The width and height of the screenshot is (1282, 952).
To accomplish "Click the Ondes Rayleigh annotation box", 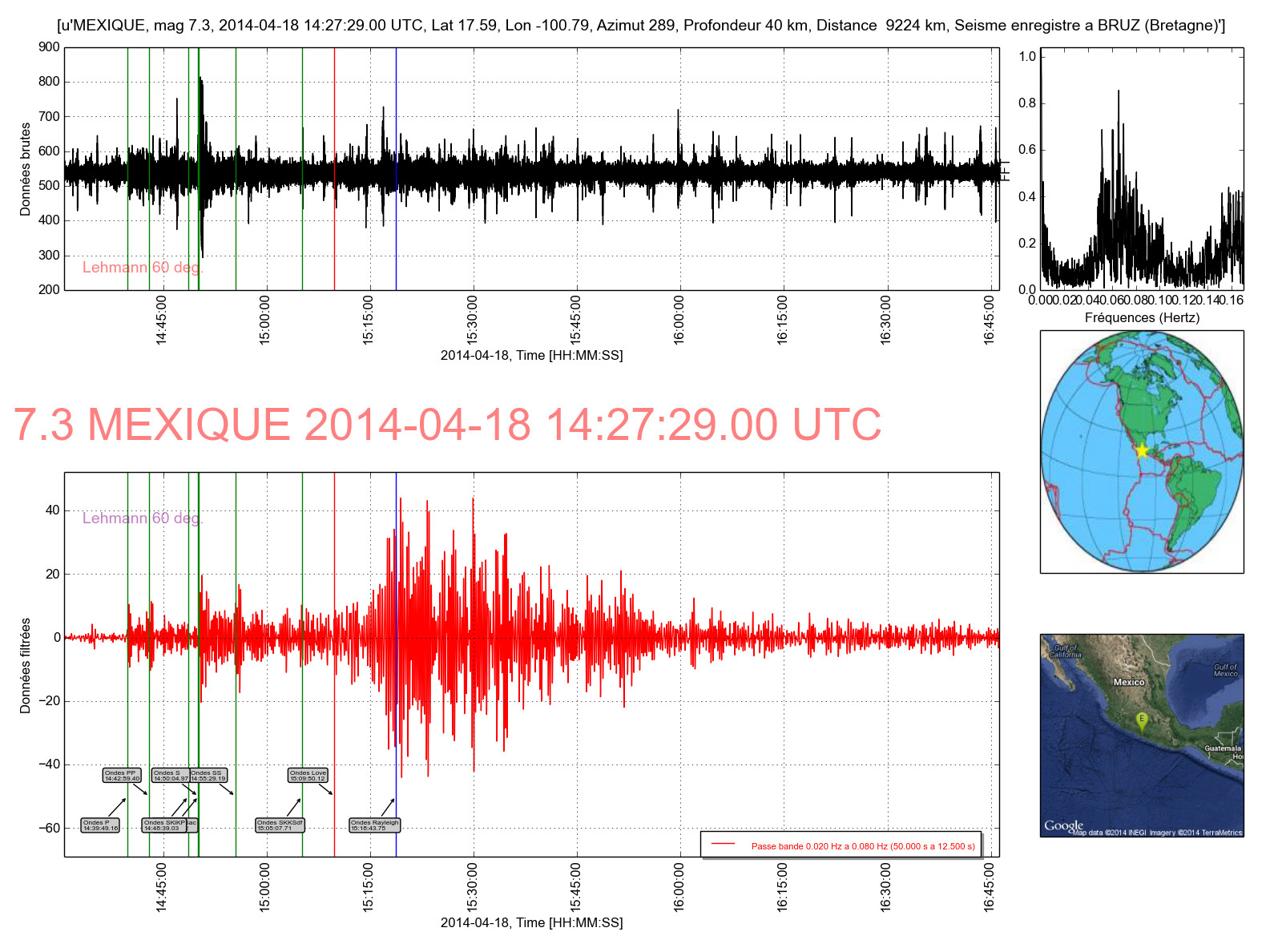I will pos(374,825).
